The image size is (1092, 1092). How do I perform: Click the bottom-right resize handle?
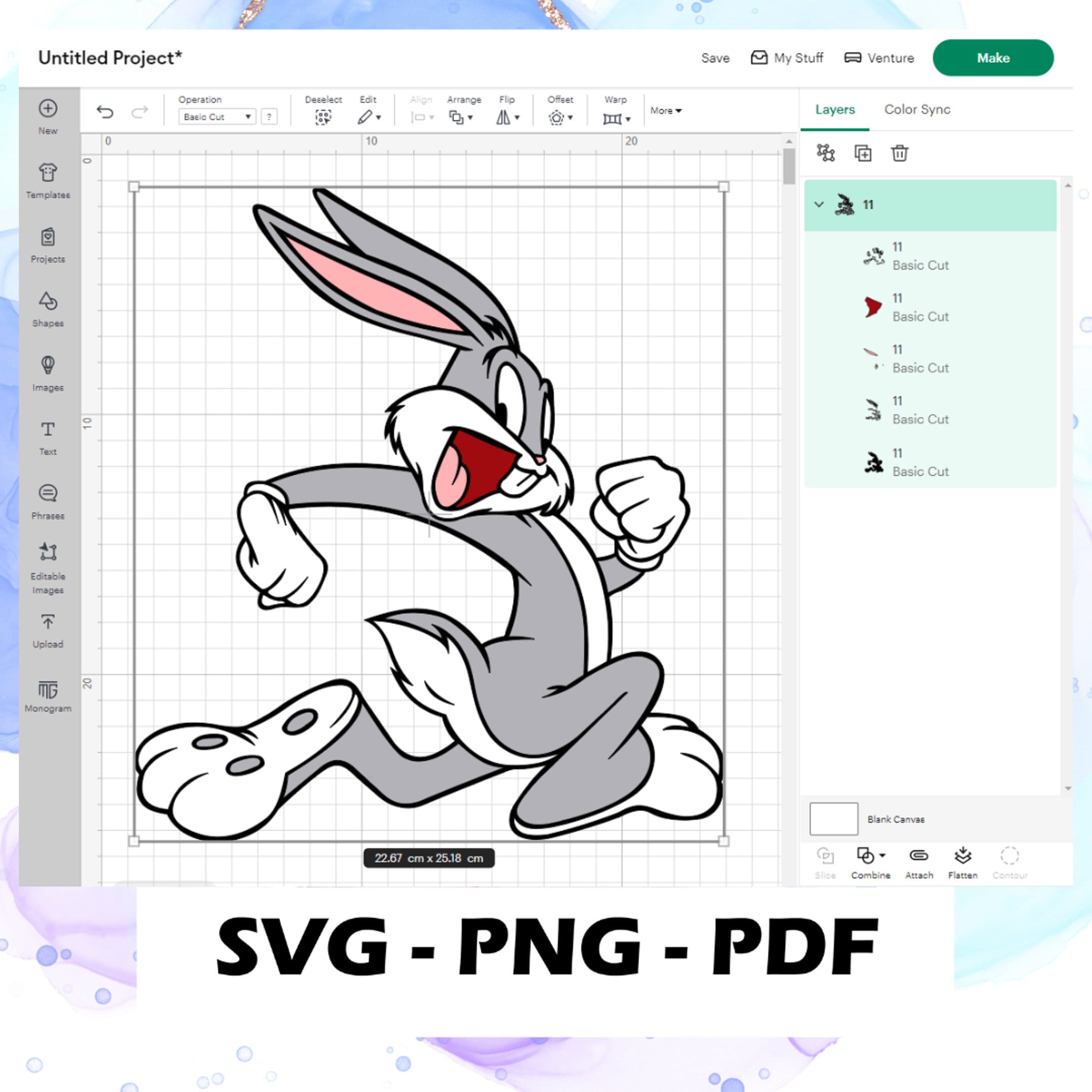pos(723,841)
